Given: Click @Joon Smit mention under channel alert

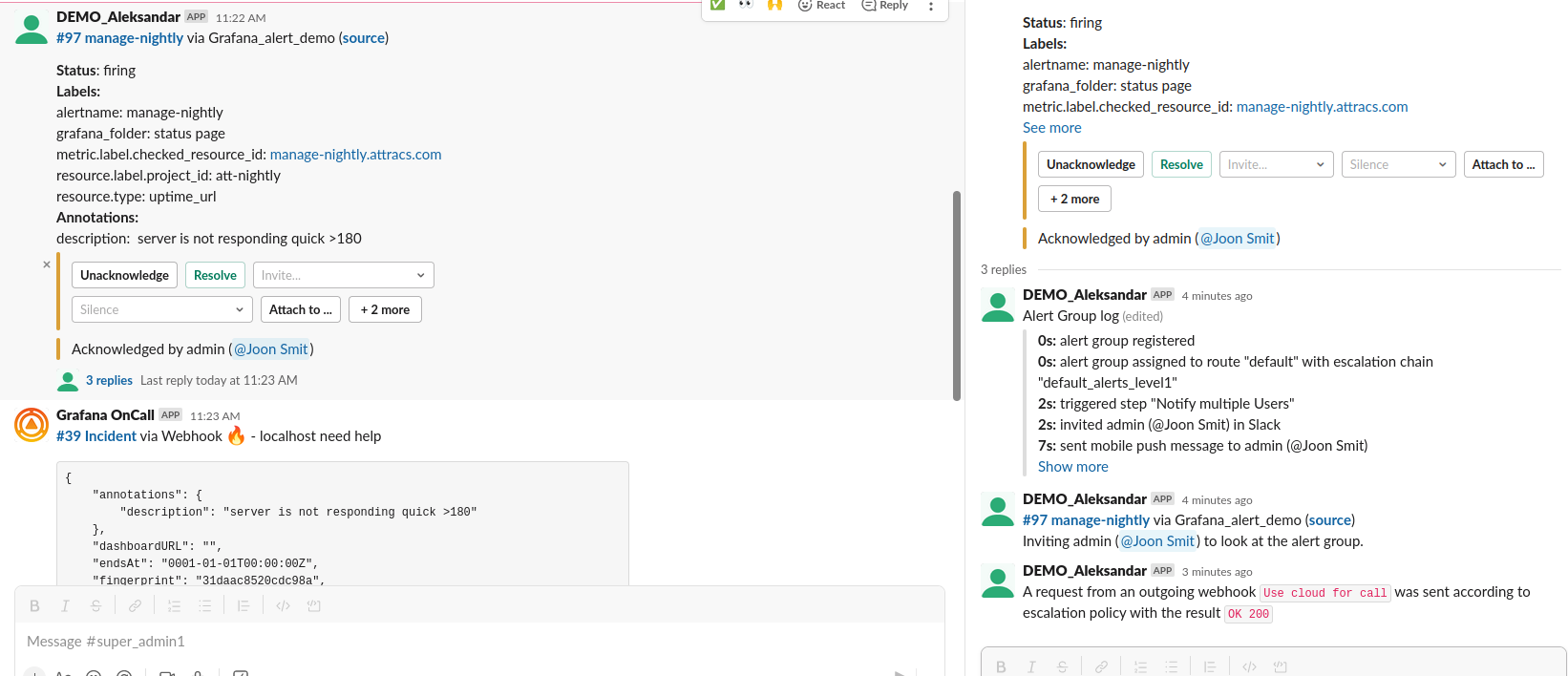Looking at the screenshot, I should 271,349.
